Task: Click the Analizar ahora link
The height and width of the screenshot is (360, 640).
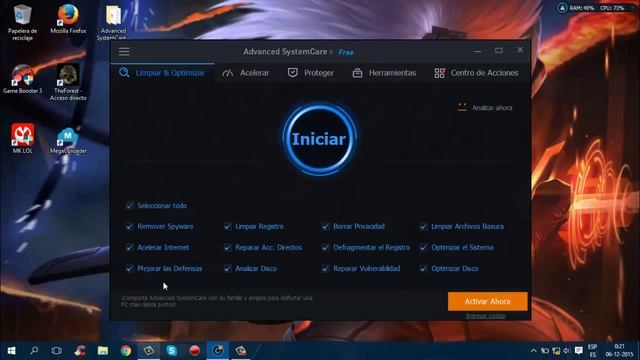Action: [x=492, y=108]
